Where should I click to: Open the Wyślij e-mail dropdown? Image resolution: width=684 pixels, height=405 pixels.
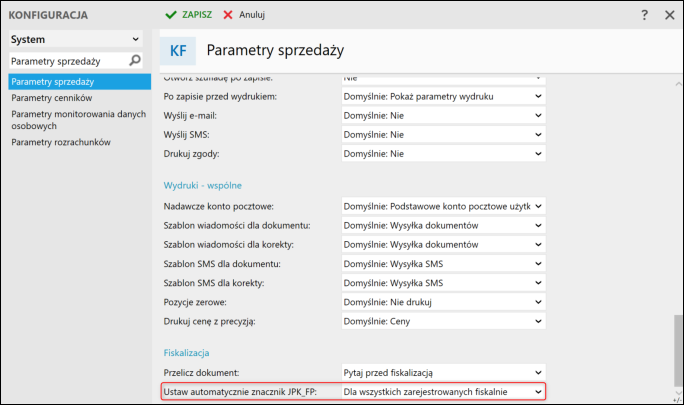(444, 115)
